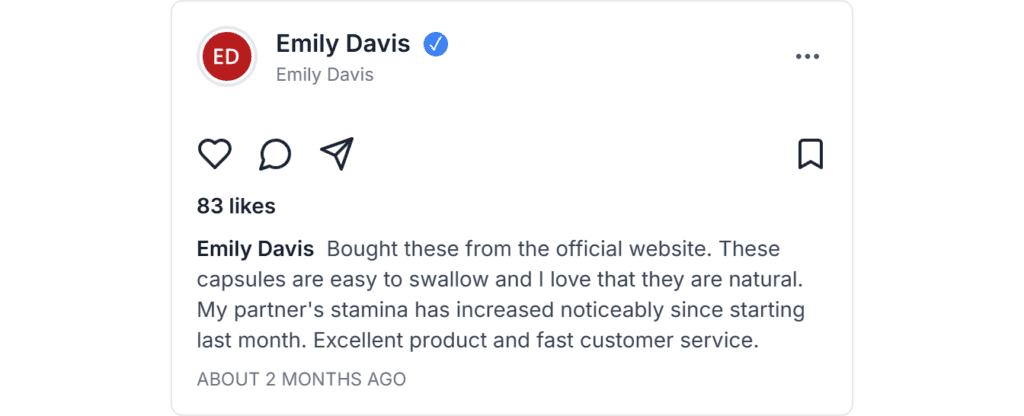The image size is (1024, 416).
Task: Like the post with the heart icon
Action: (214, 154)
